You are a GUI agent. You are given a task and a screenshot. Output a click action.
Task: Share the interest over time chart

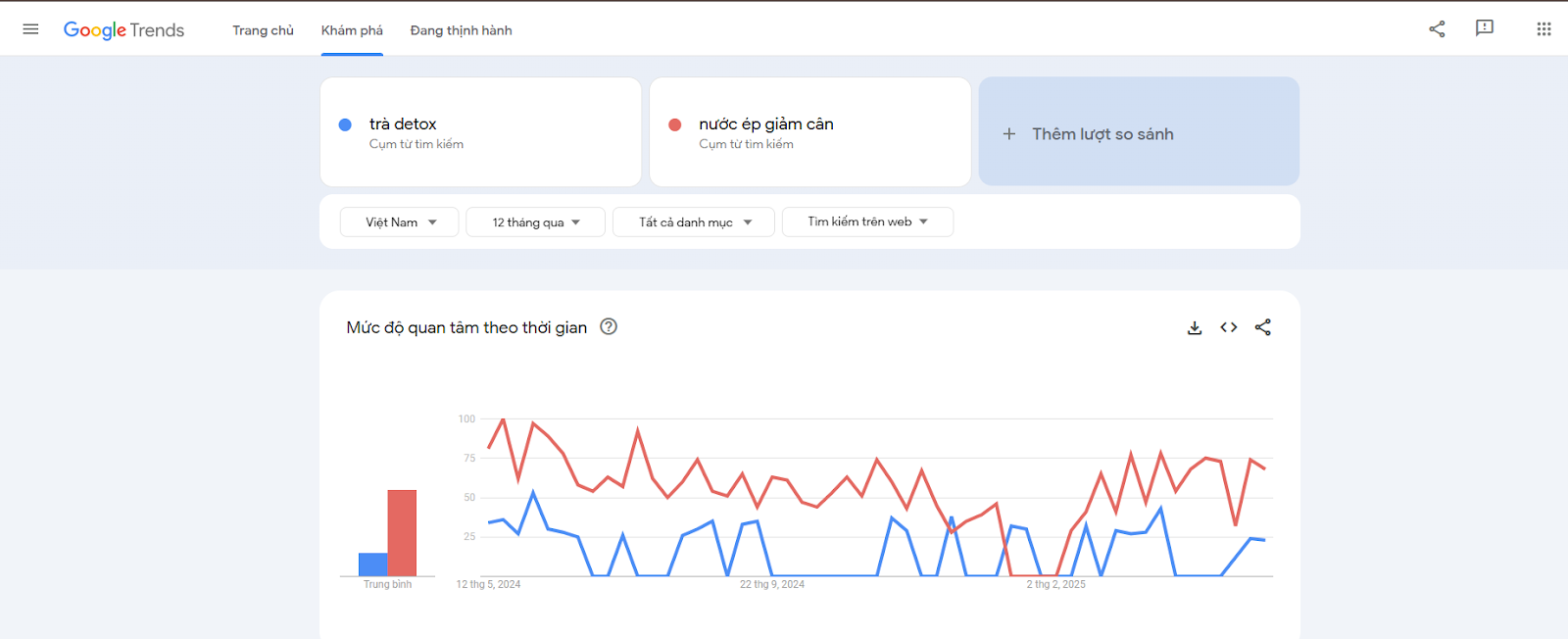coord(1263,327)
